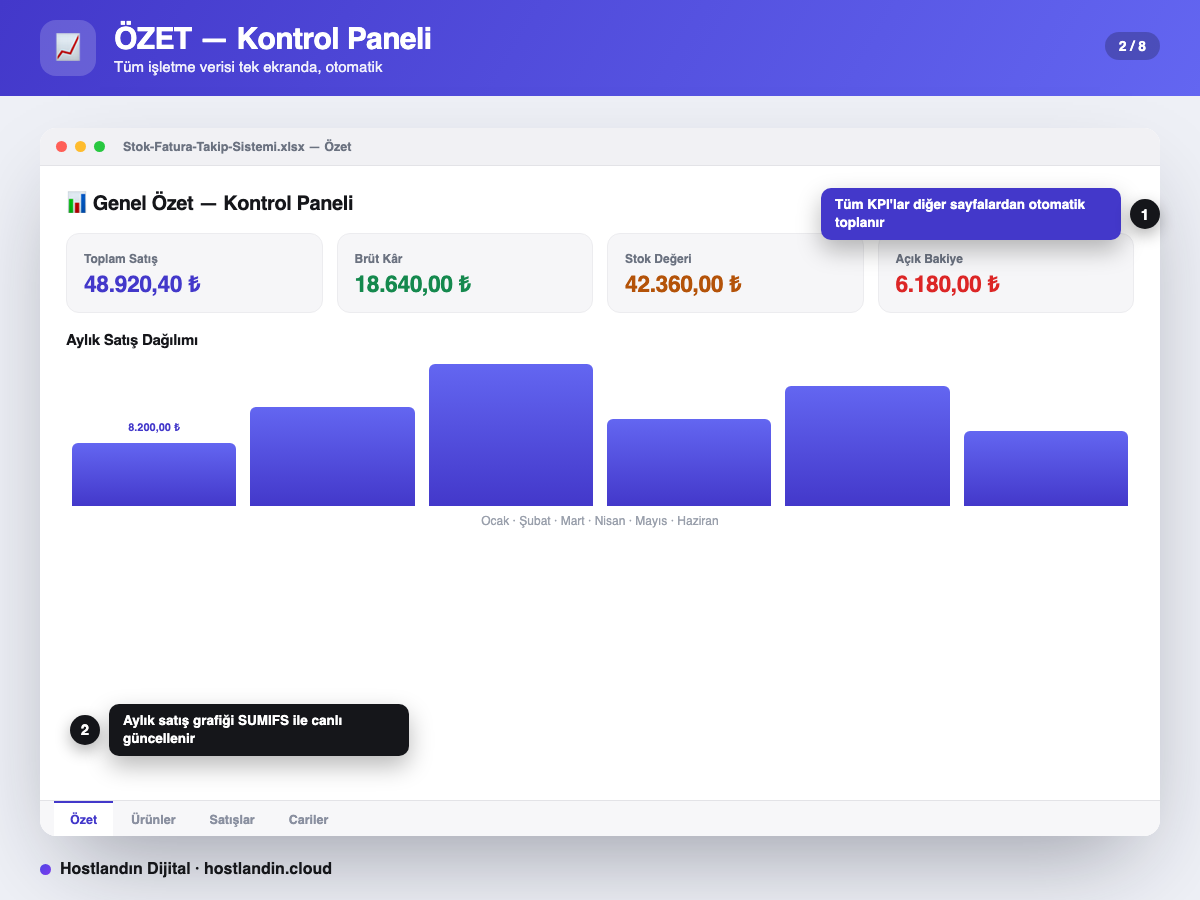Click the 8.200,00 ₺ bar value label
1200x900 pixels.
click(x=154, y=427)
